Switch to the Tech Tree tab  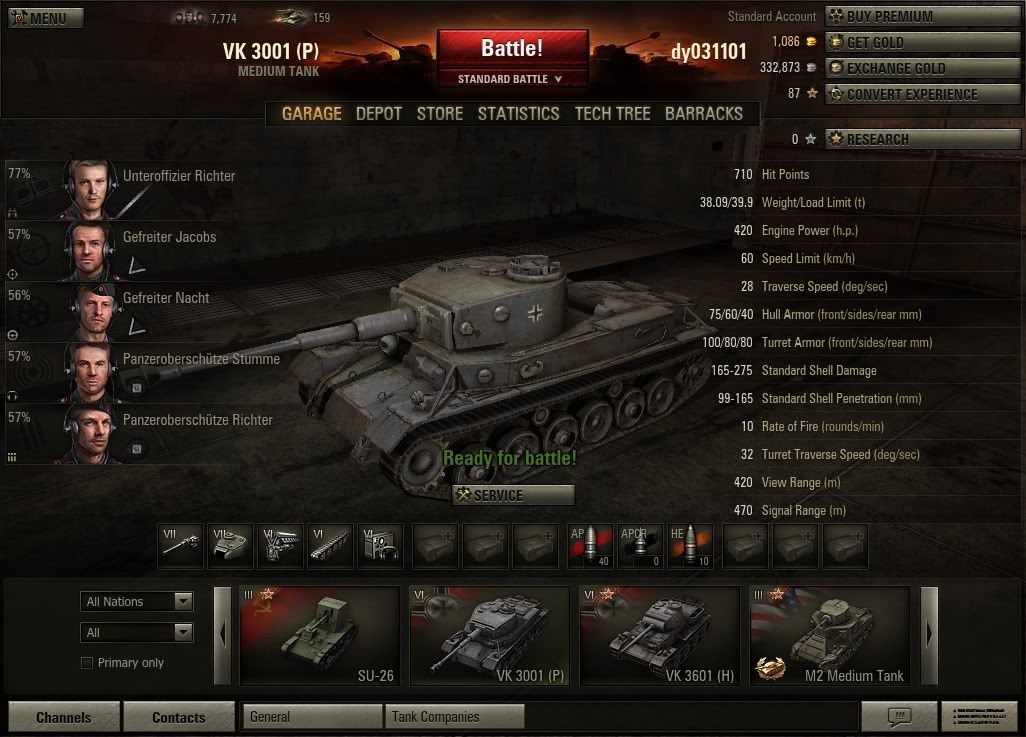coord(612,114)
